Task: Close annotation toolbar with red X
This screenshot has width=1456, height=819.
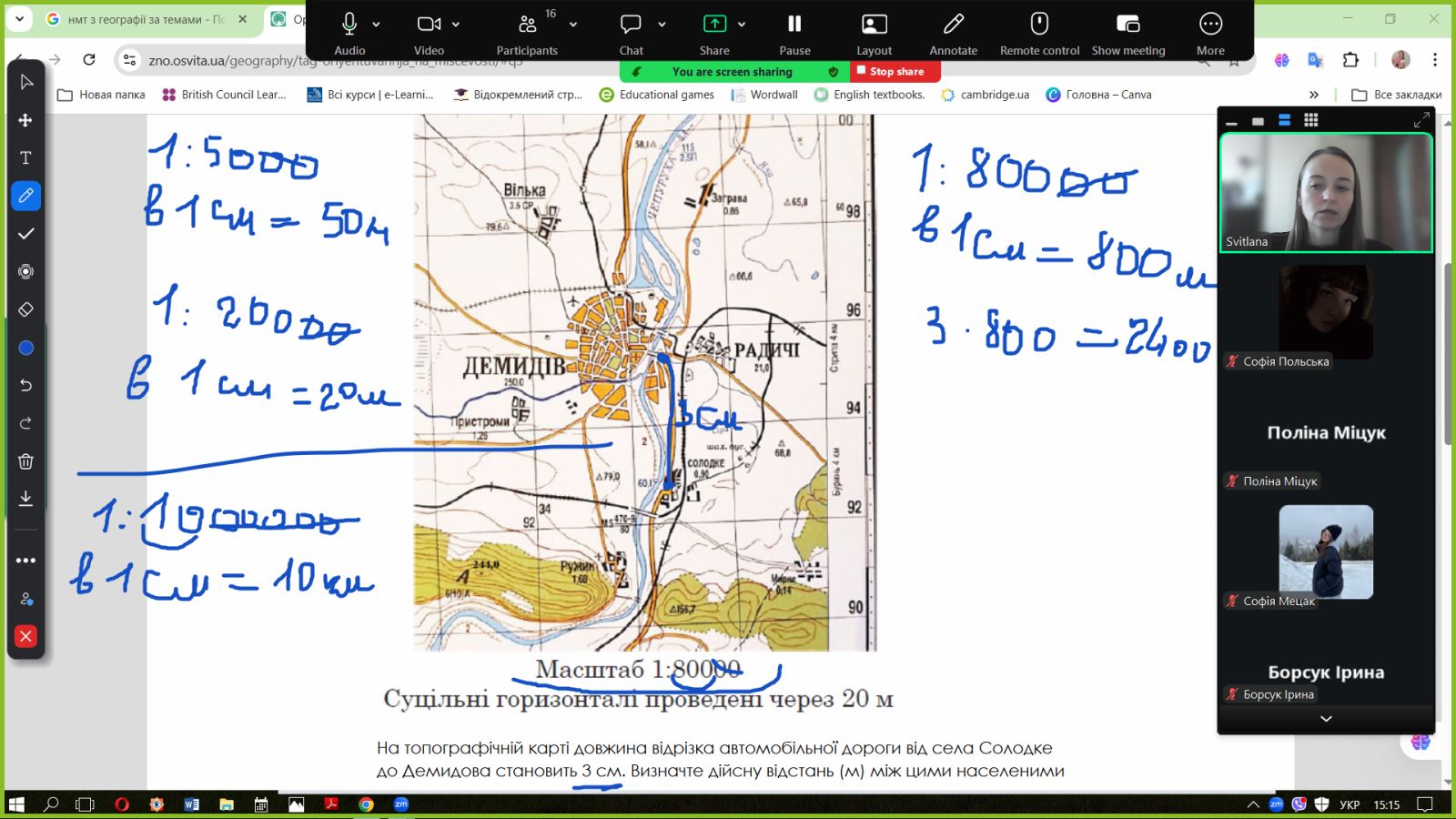Action: click(x=25, y=636)
